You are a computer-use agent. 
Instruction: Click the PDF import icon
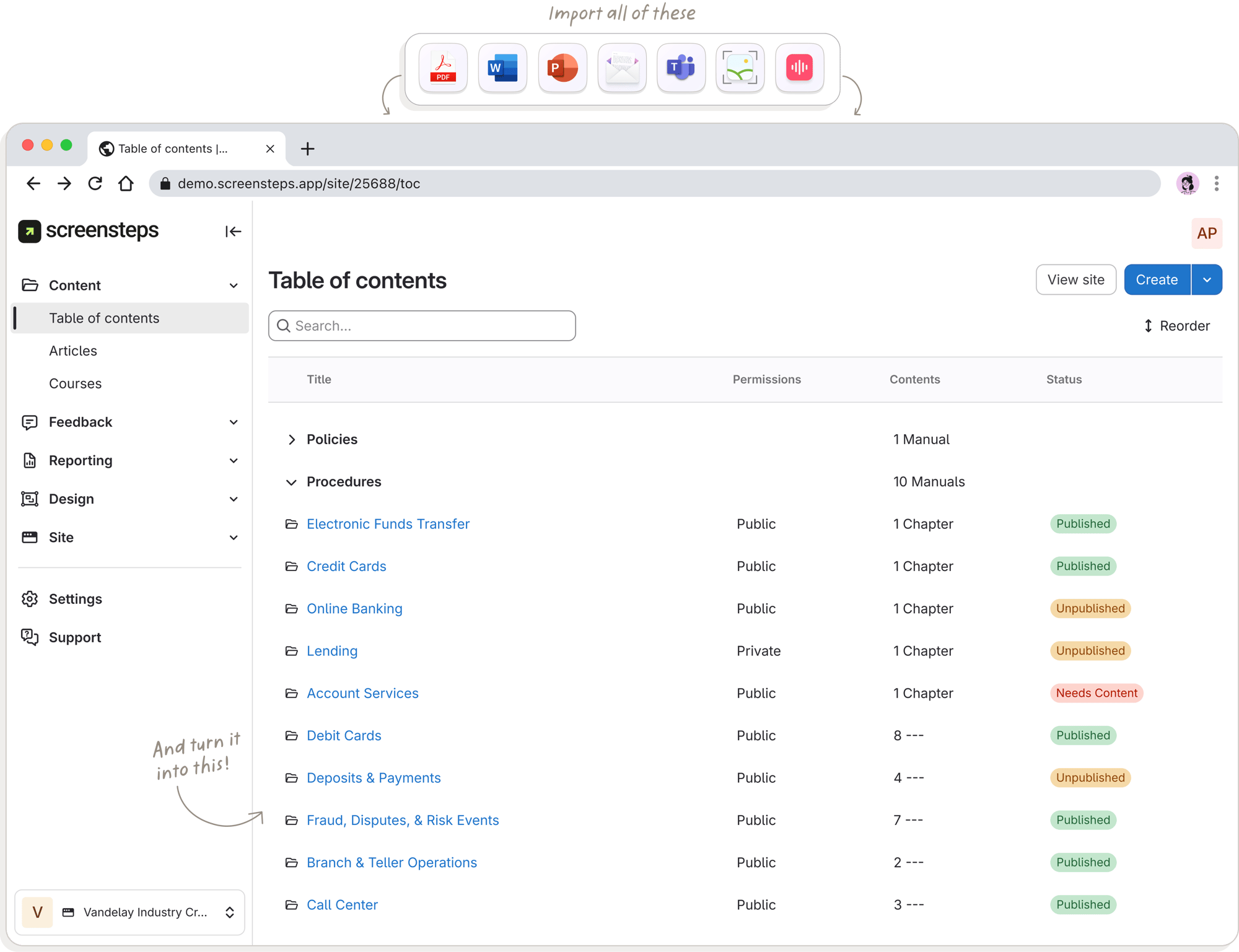coord(442,68)
